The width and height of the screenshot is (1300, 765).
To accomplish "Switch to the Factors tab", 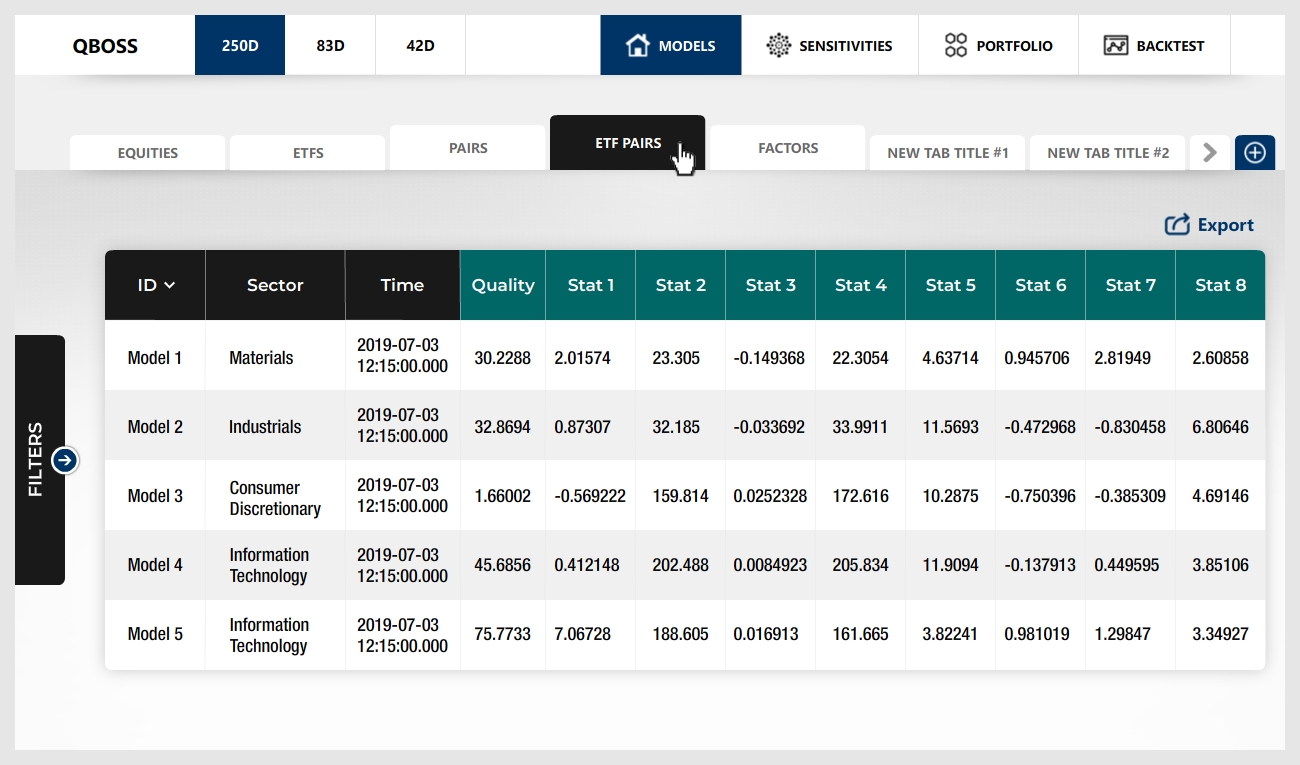I will pos(788,148).
